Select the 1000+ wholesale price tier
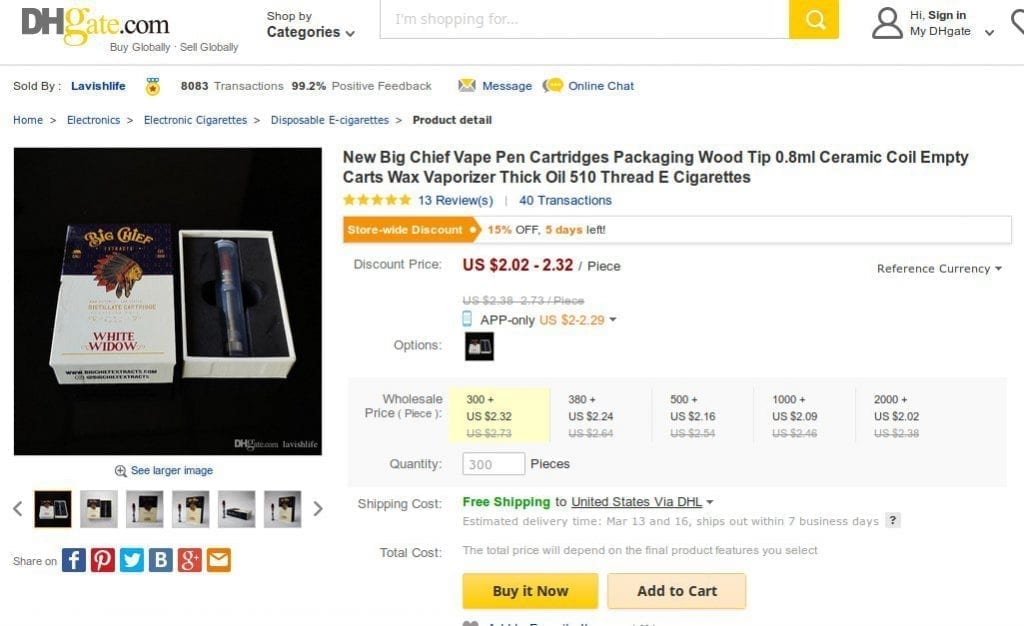This screenshot has width=1024, height=626. coord(795,415)
